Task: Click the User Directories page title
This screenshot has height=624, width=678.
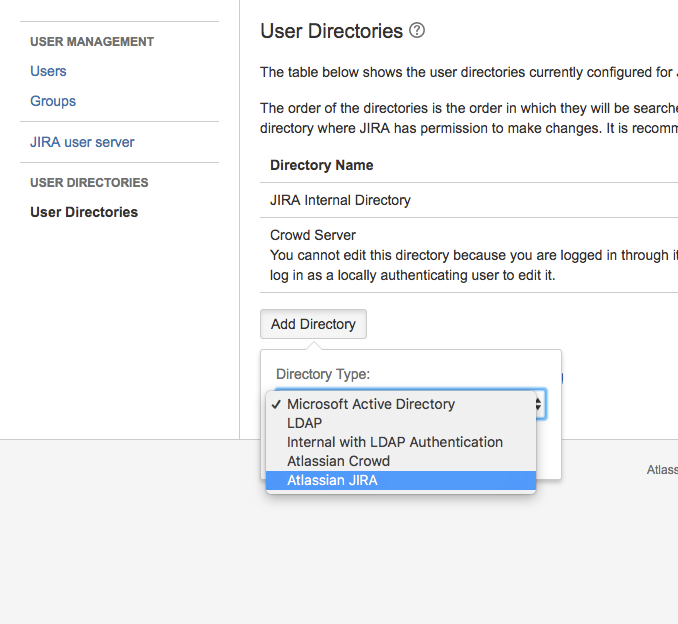Action: tap(331, 31)
